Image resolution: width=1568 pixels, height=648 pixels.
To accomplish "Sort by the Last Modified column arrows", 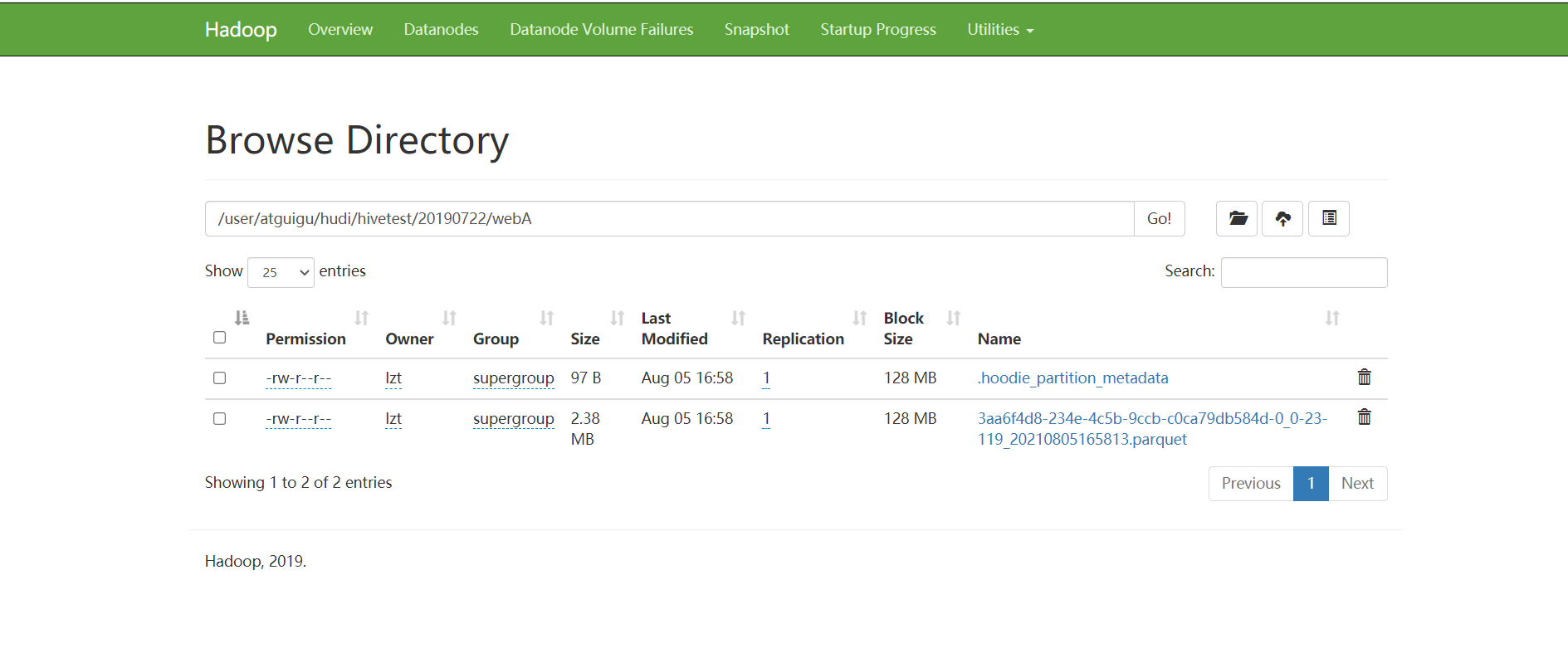I will (x=739, y=318).
